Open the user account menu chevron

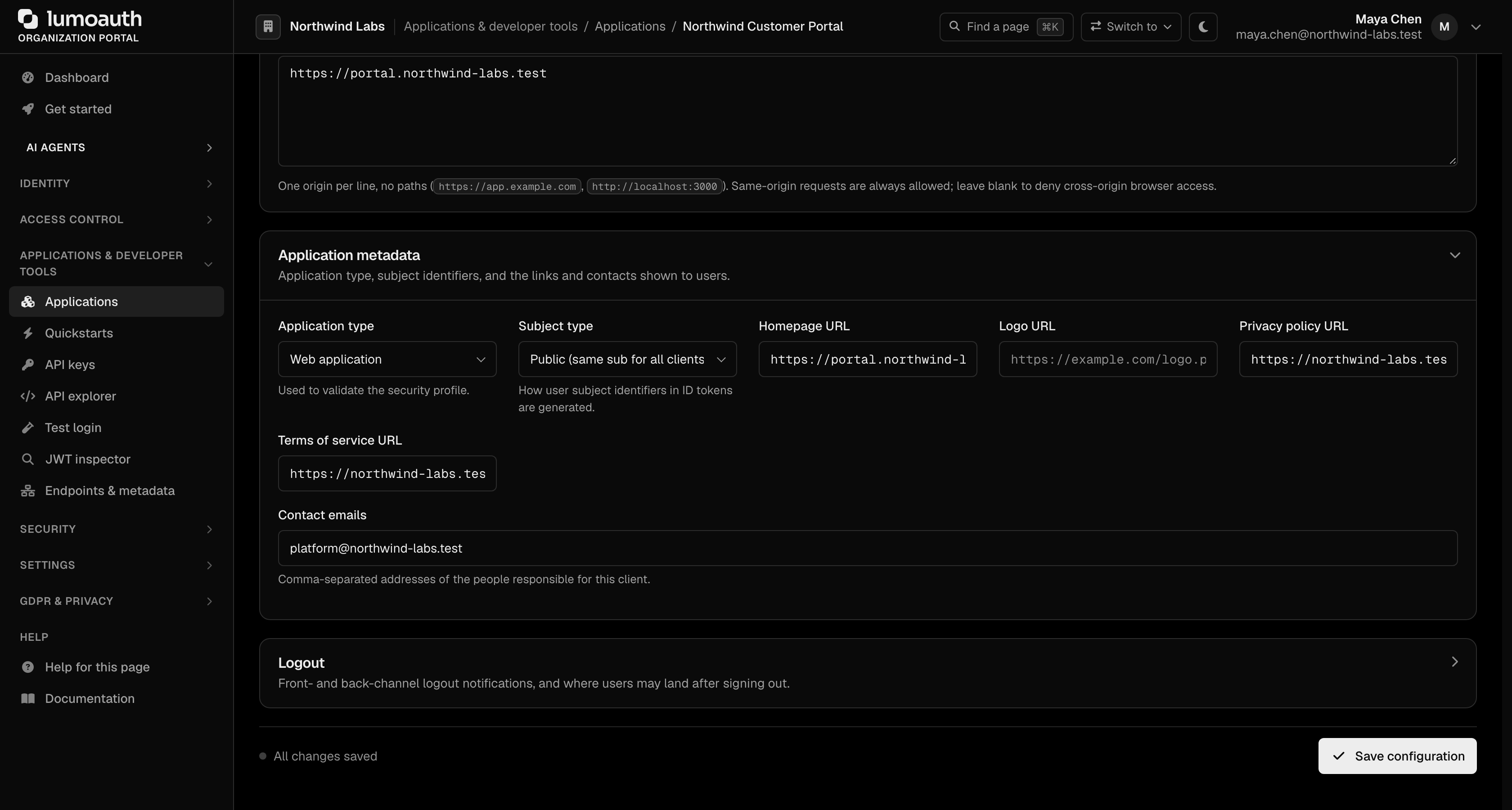[x=1476, y=27]
